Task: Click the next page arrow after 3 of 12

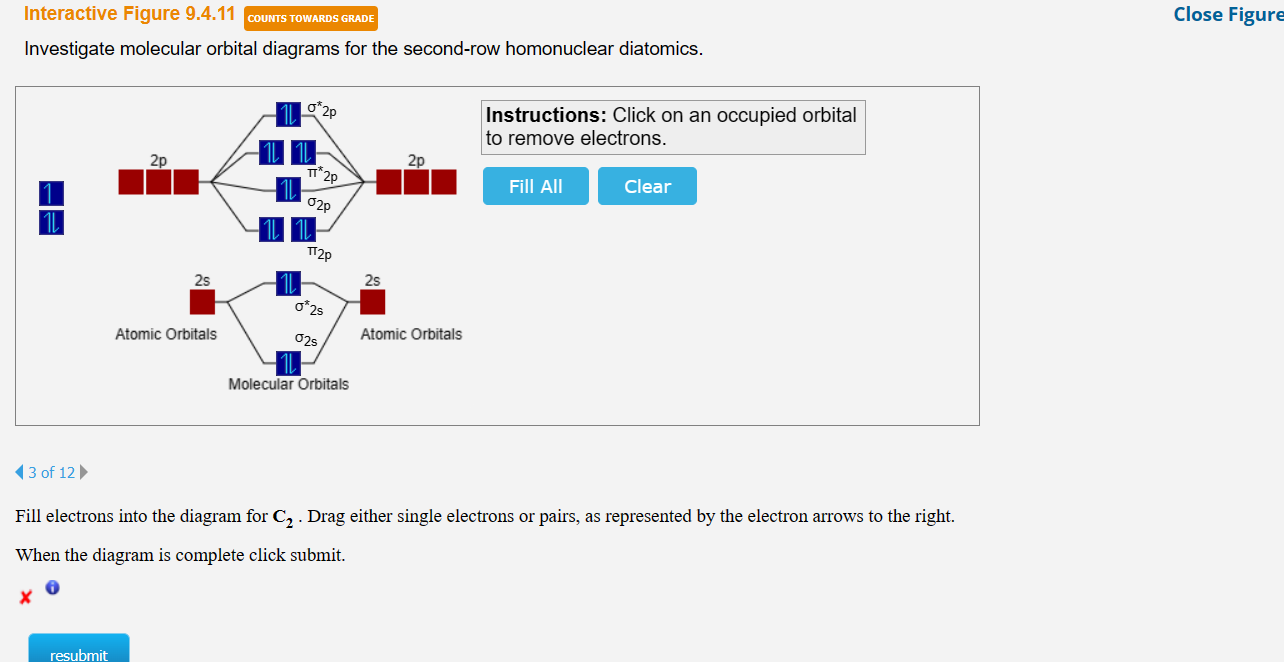Action: [83, 471]
